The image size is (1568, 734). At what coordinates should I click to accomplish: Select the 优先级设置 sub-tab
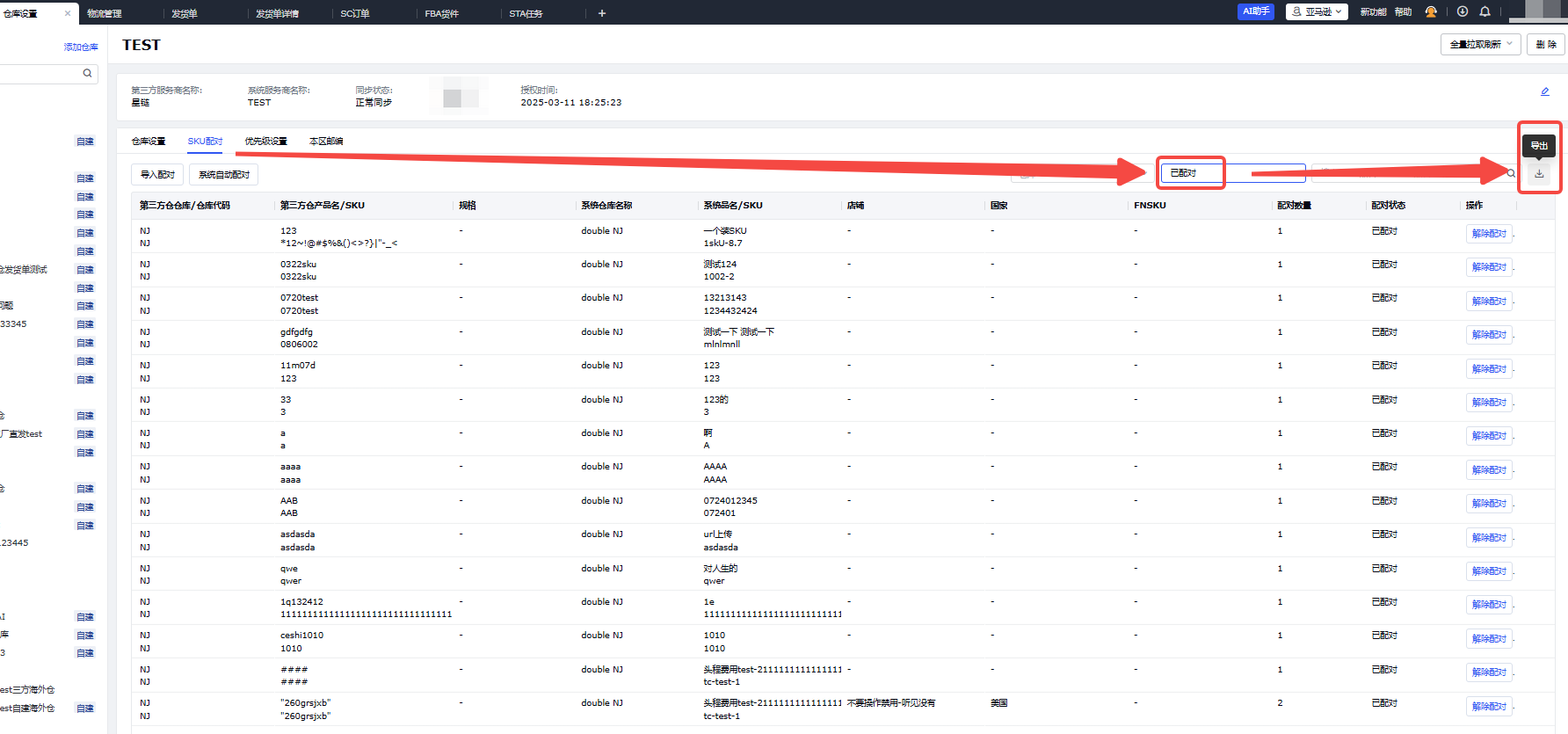(x=265, y=142)
